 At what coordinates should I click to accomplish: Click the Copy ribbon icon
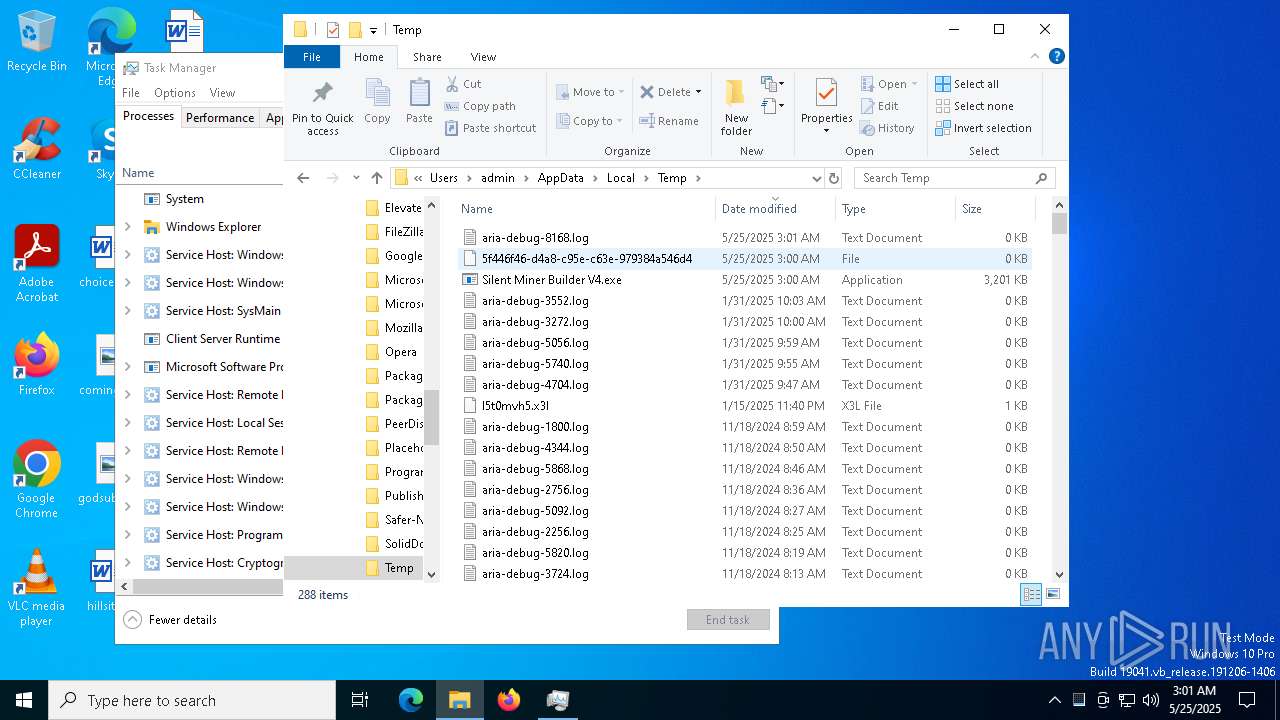[377, 102]
